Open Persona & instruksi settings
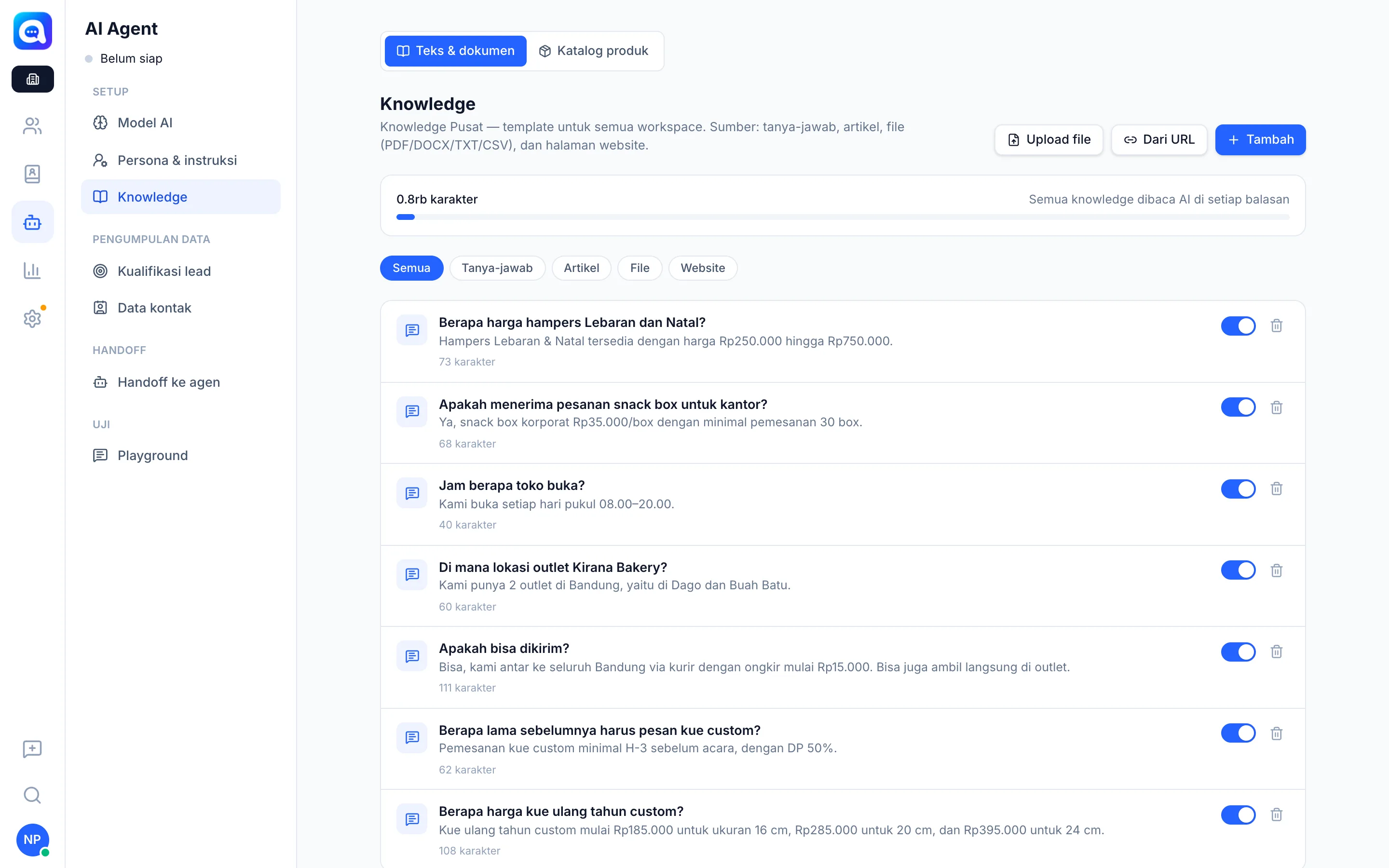The image size is (1389, 868). point(181,160)
